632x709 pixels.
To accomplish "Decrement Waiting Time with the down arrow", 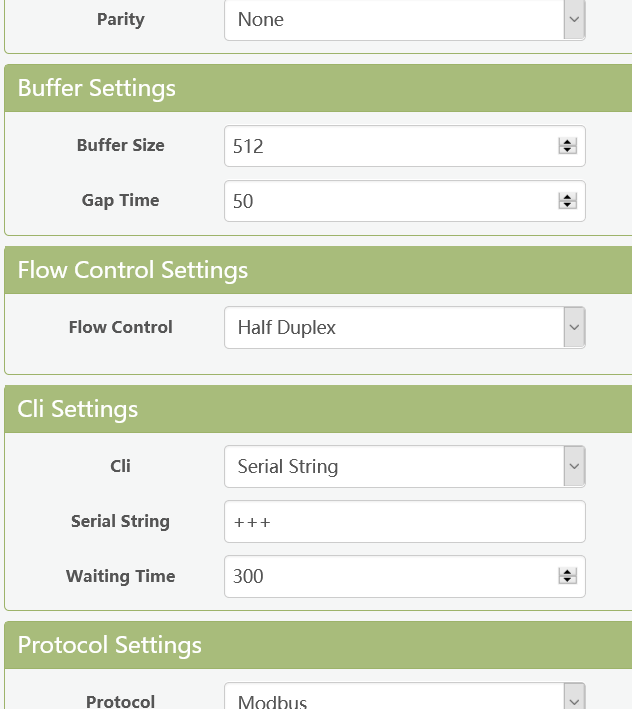I will click(568, 580).
